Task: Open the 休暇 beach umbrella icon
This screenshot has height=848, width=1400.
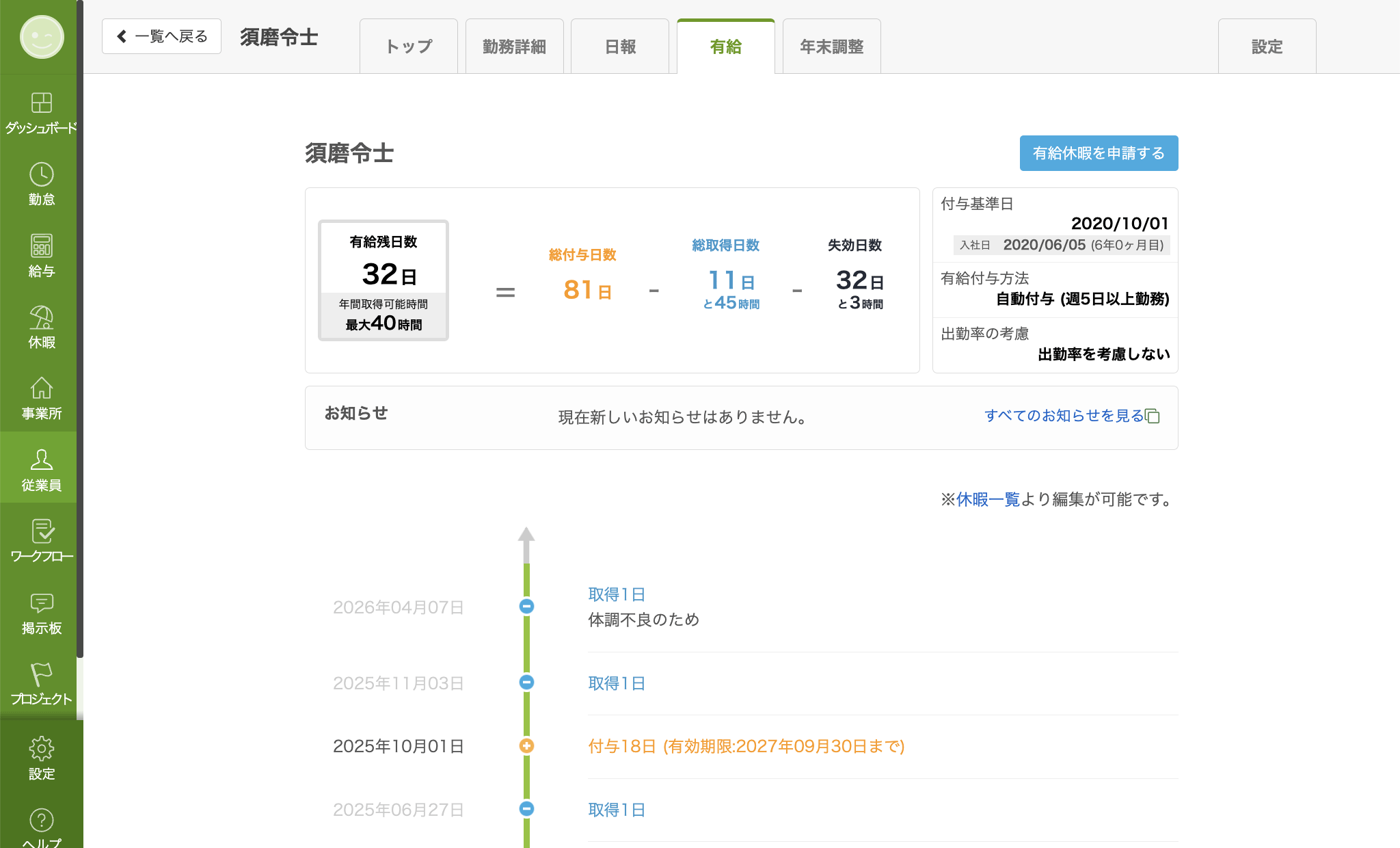Action: coord(41,317)
